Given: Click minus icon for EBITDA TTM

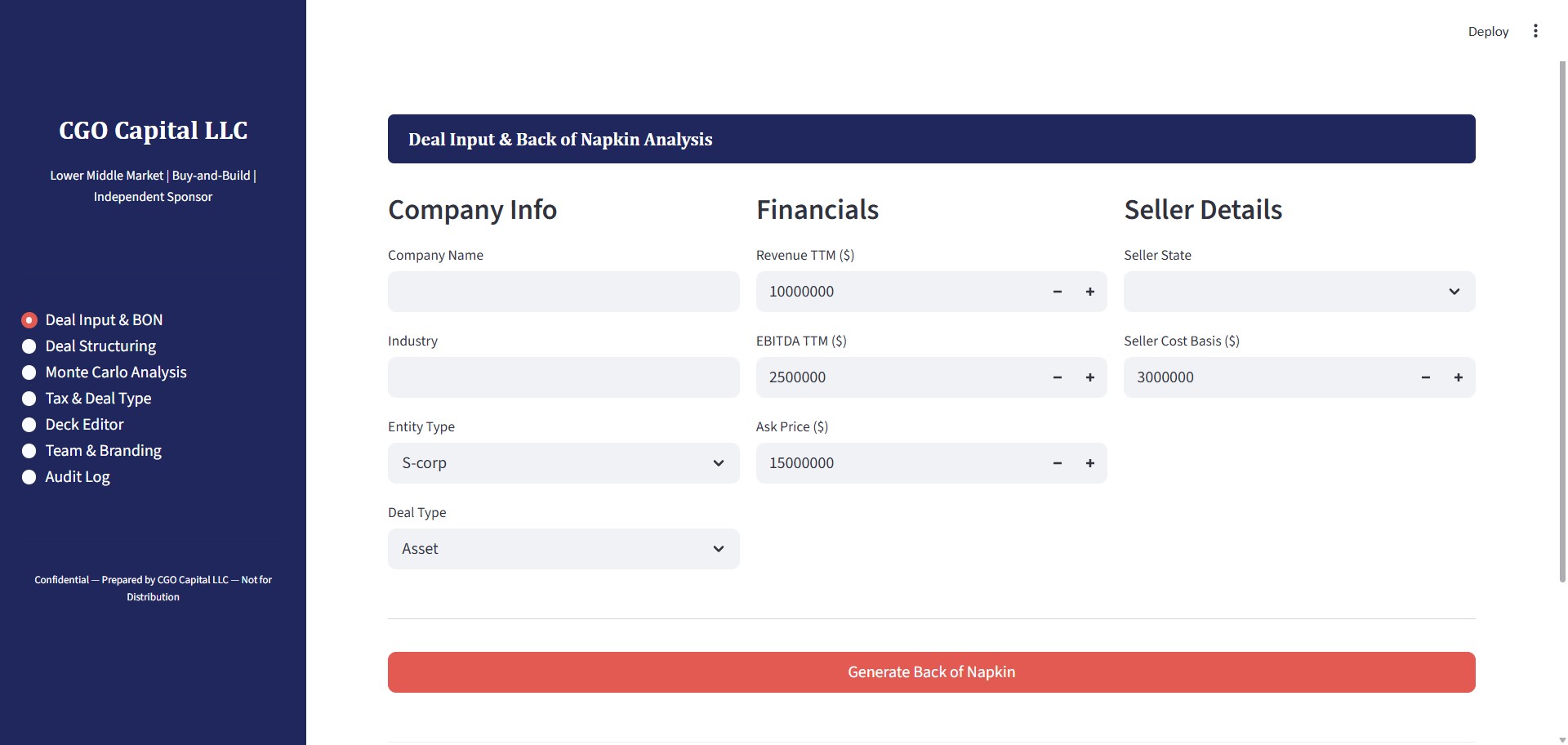Looking at the screenshot, I should click(x=1057, y=377).
